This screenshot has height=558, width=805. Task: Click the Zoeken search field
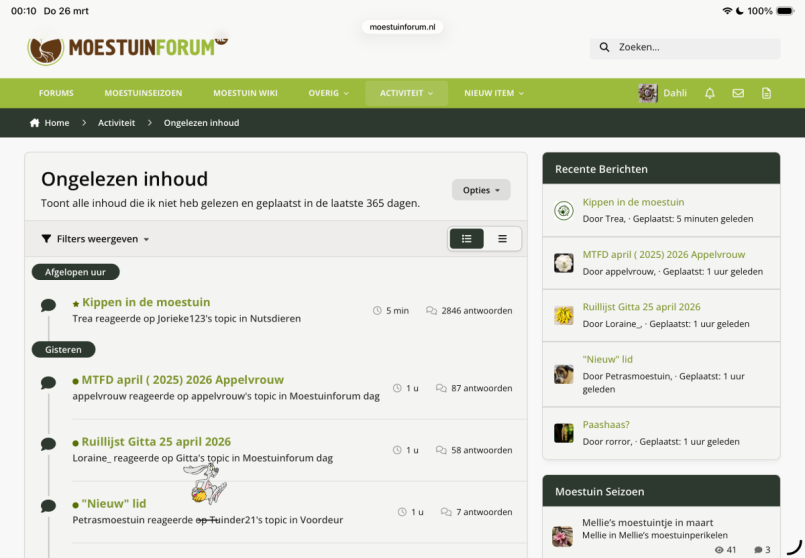click(695, 47)
